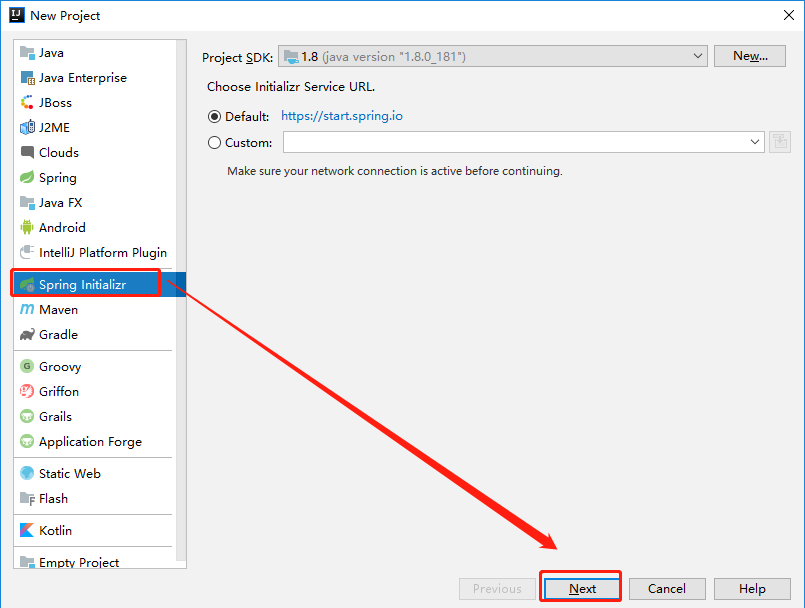Expand the Custom URL dropdown arrow
This screenshot has width=805, height=608.
tap(755, 142)
